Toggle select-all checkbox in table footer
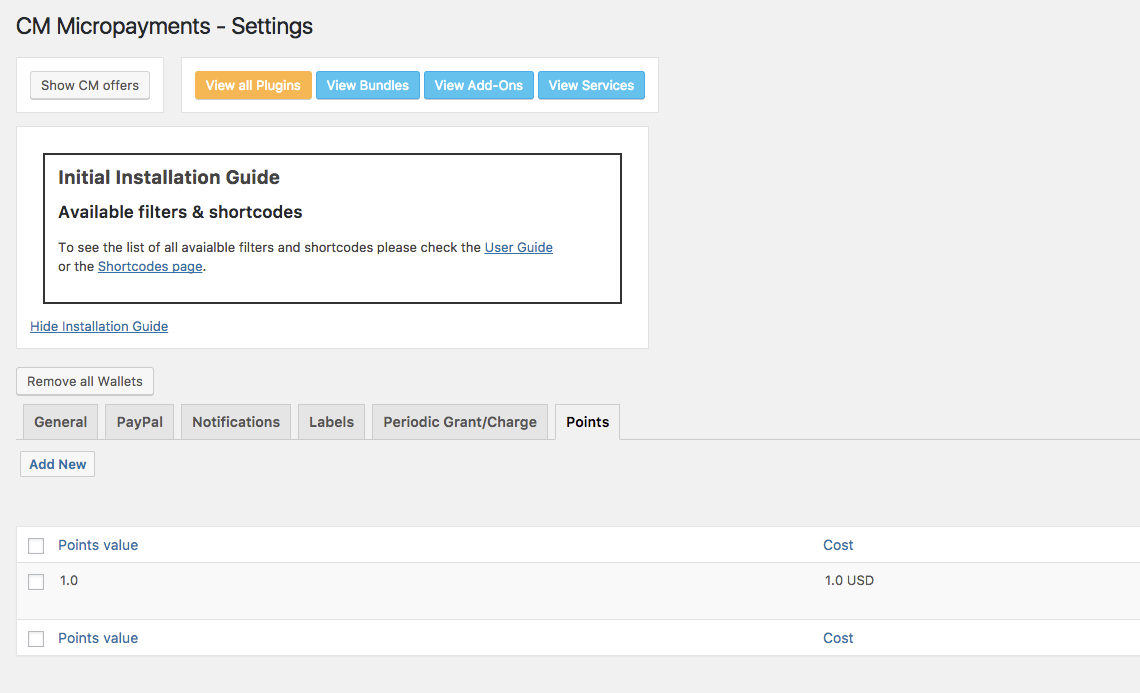 [x=36, y=639]
